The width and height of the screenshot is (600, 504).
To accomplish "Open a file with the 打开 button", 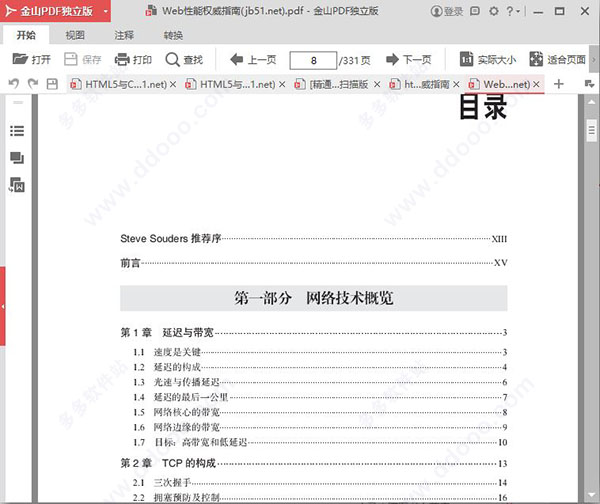I will point(31,59).
